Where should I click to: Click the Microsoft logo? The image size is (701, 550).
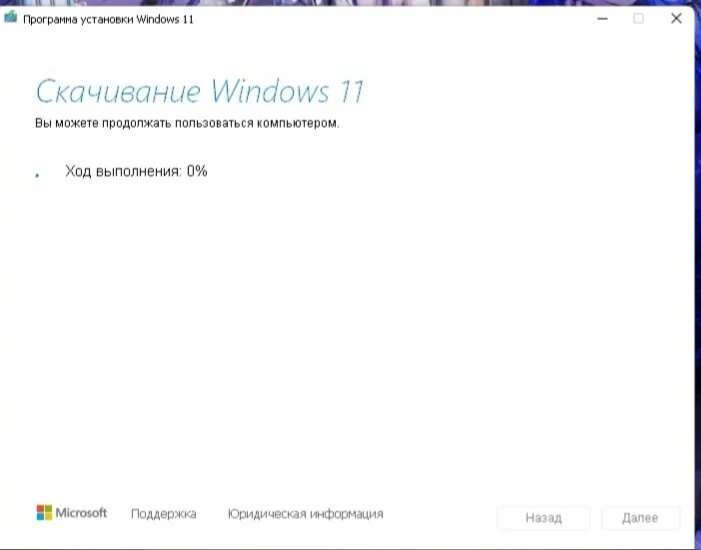72,513
